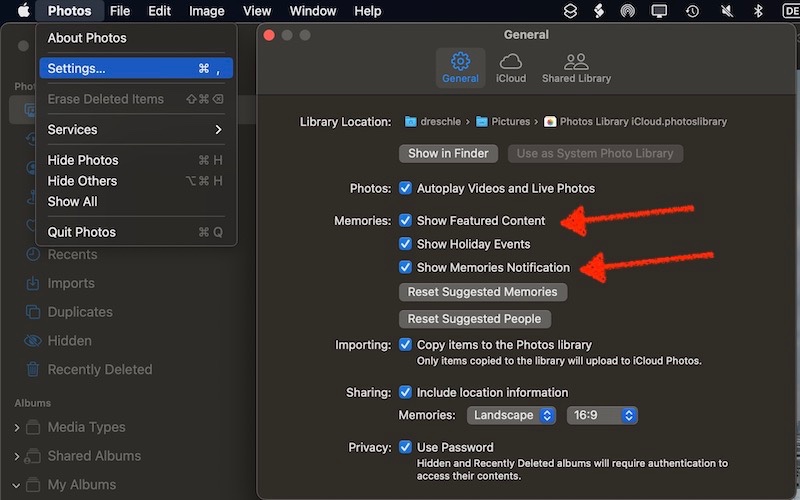Click the Duplicates icon in sidebar
The width and height of the screenshot is (800, 500).
(x=33, y=312)
